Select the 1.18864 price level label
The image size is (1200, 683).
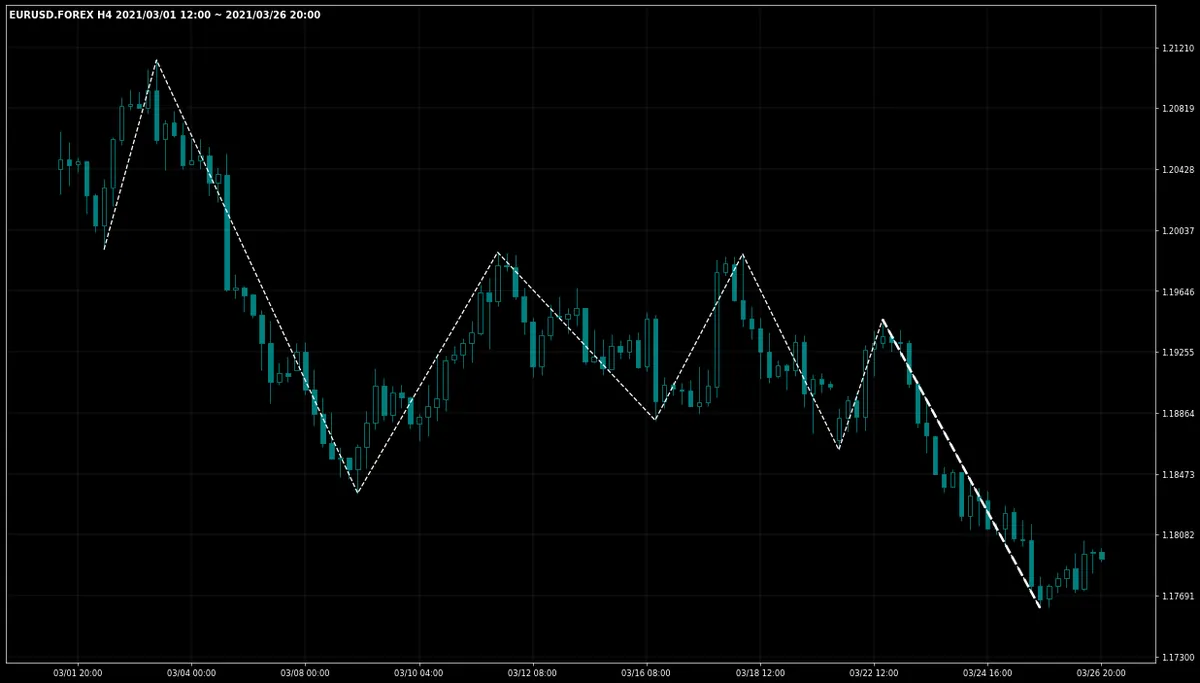click(x=1176, y=414)
